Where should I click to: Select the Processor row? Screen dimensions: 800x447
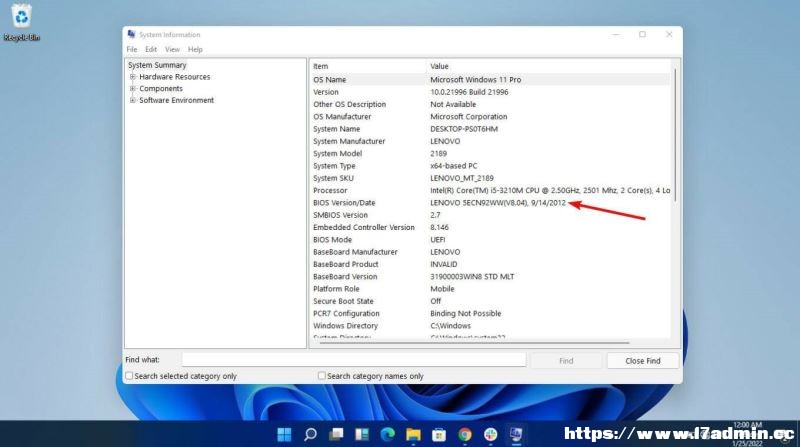[x=490, y=190]
